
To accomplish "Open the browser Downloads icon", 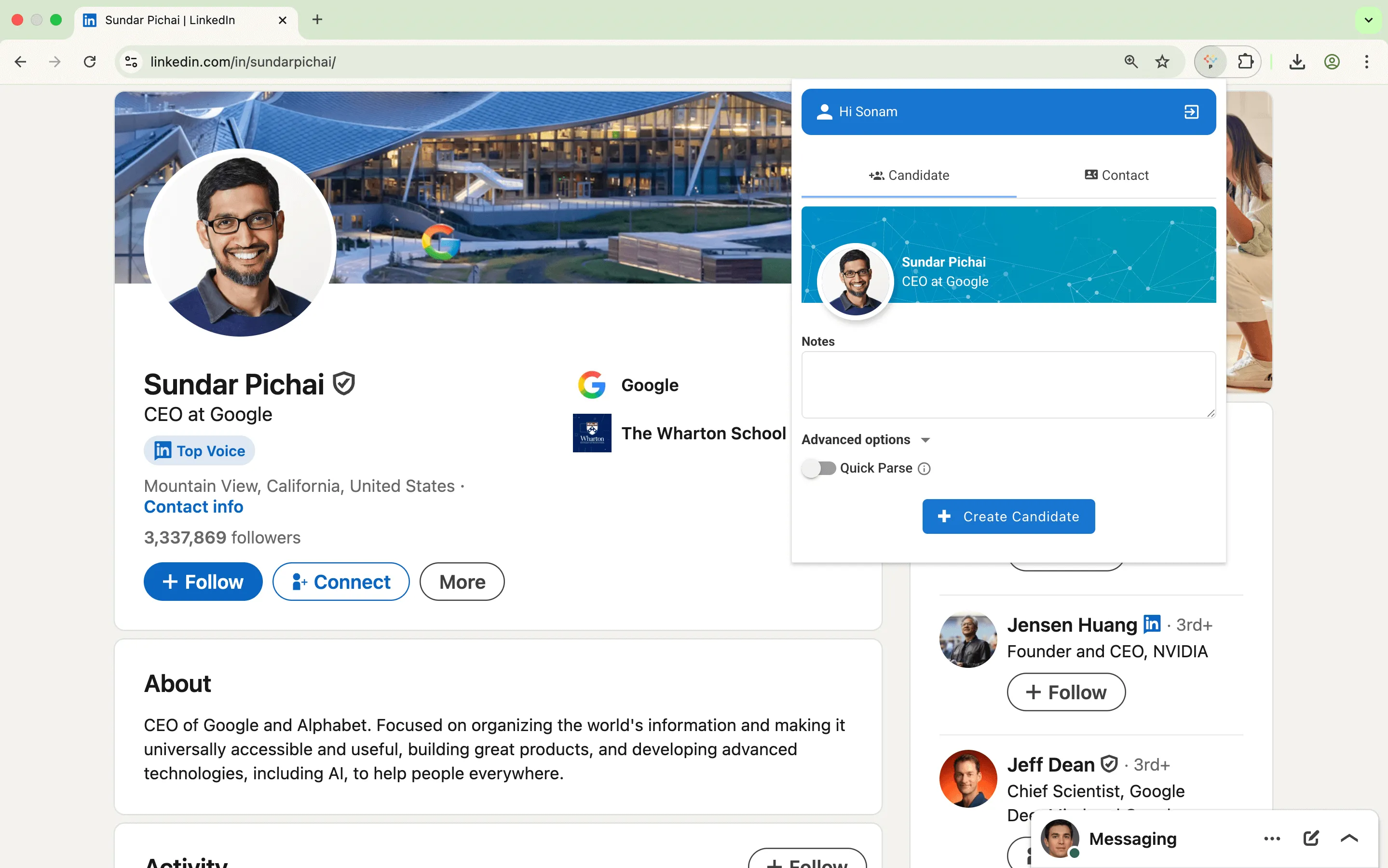I will 1297,61.
